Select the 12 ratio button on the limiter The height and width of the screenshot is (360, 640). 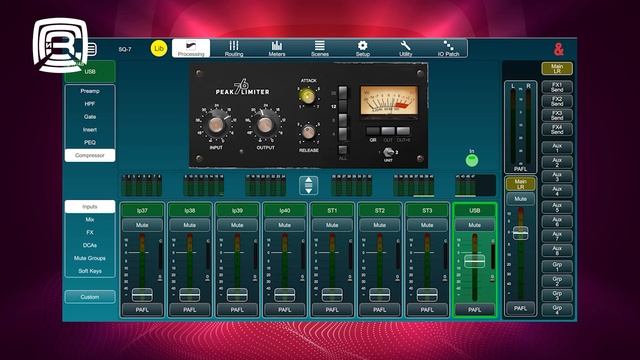click(x=342, y=106)
